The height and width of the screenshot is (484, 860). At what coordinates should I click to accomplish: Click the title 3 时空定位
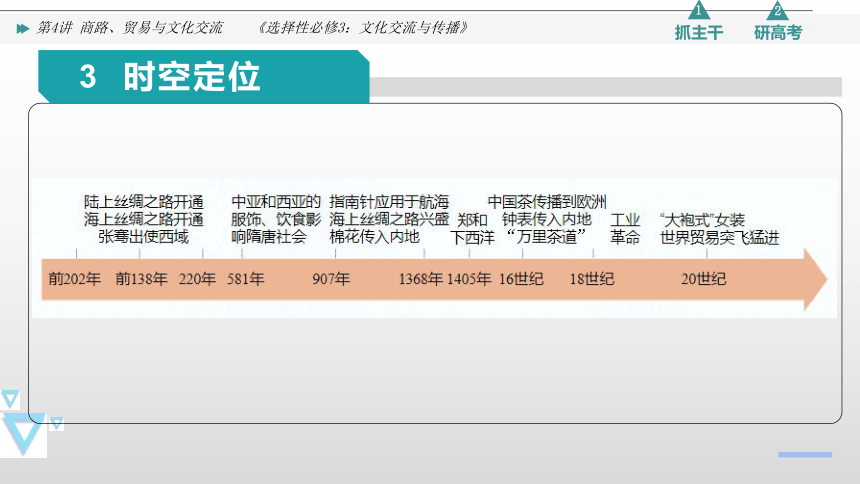(x=169, y=76)
